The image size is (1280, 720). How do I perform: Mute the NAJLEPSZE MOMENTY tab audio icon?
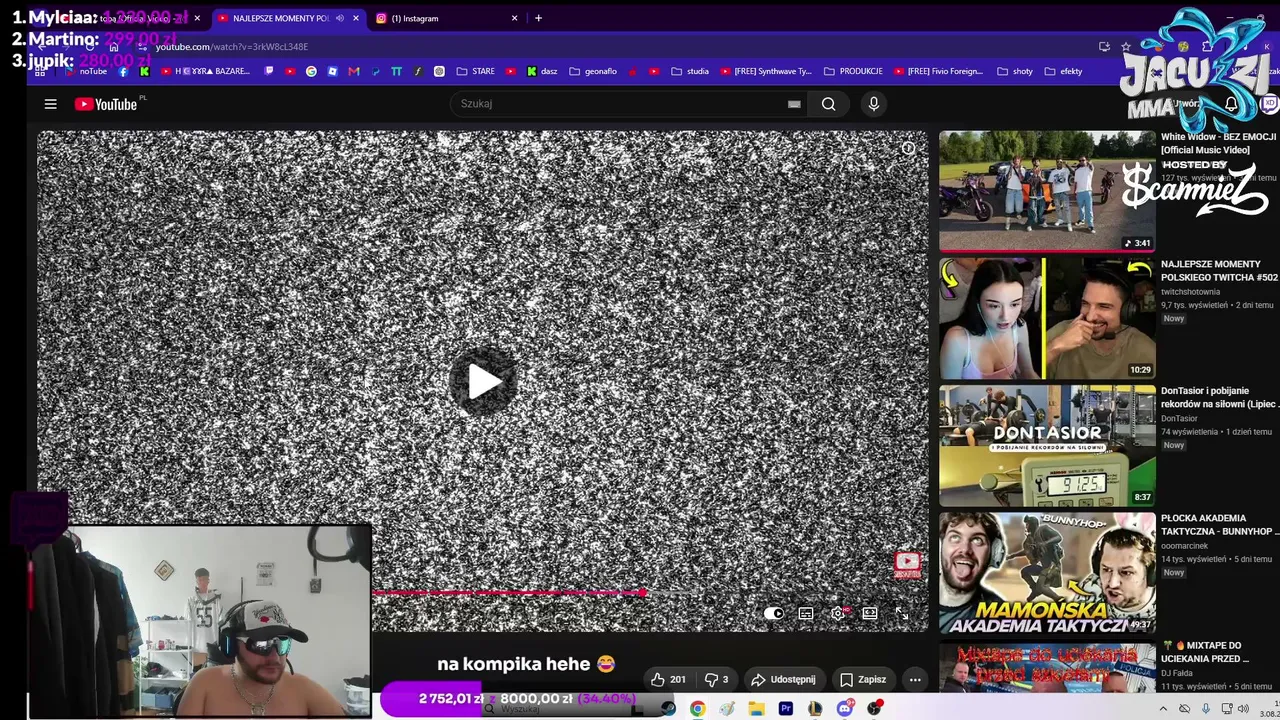pos(340,18)
